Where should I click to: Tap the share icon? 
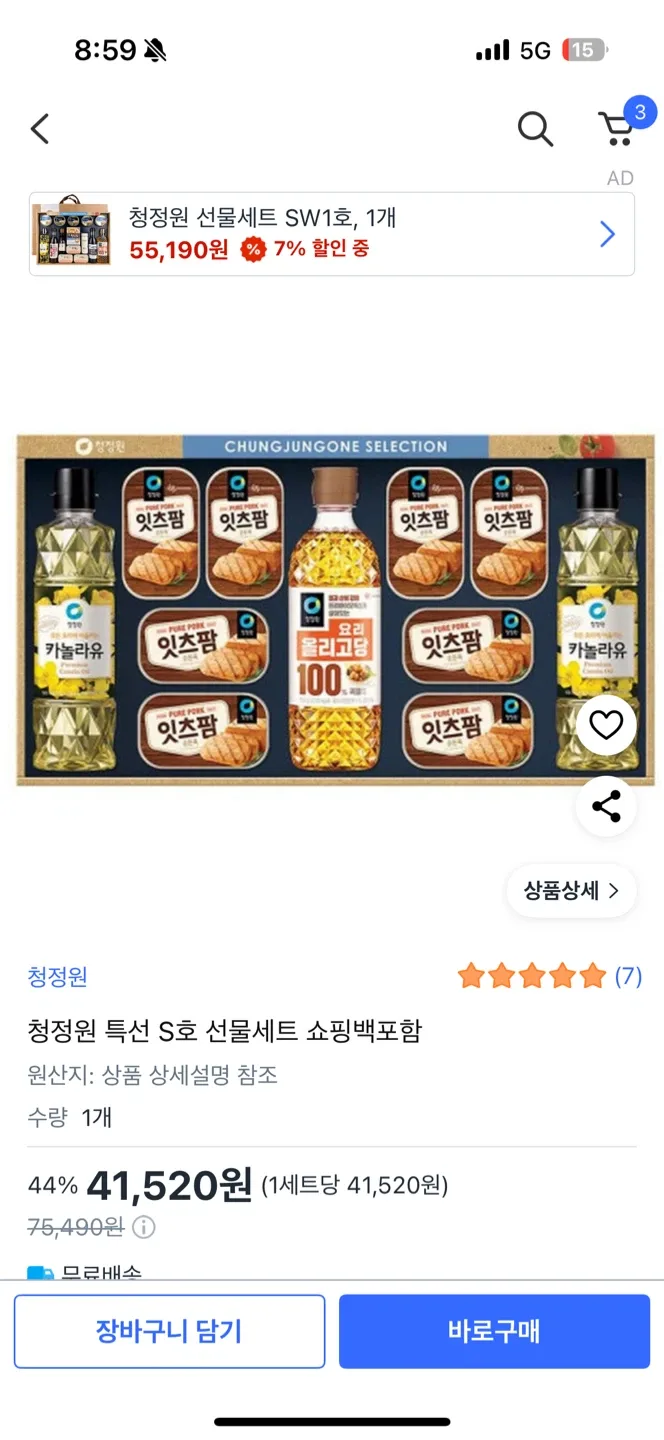point(606,806)
